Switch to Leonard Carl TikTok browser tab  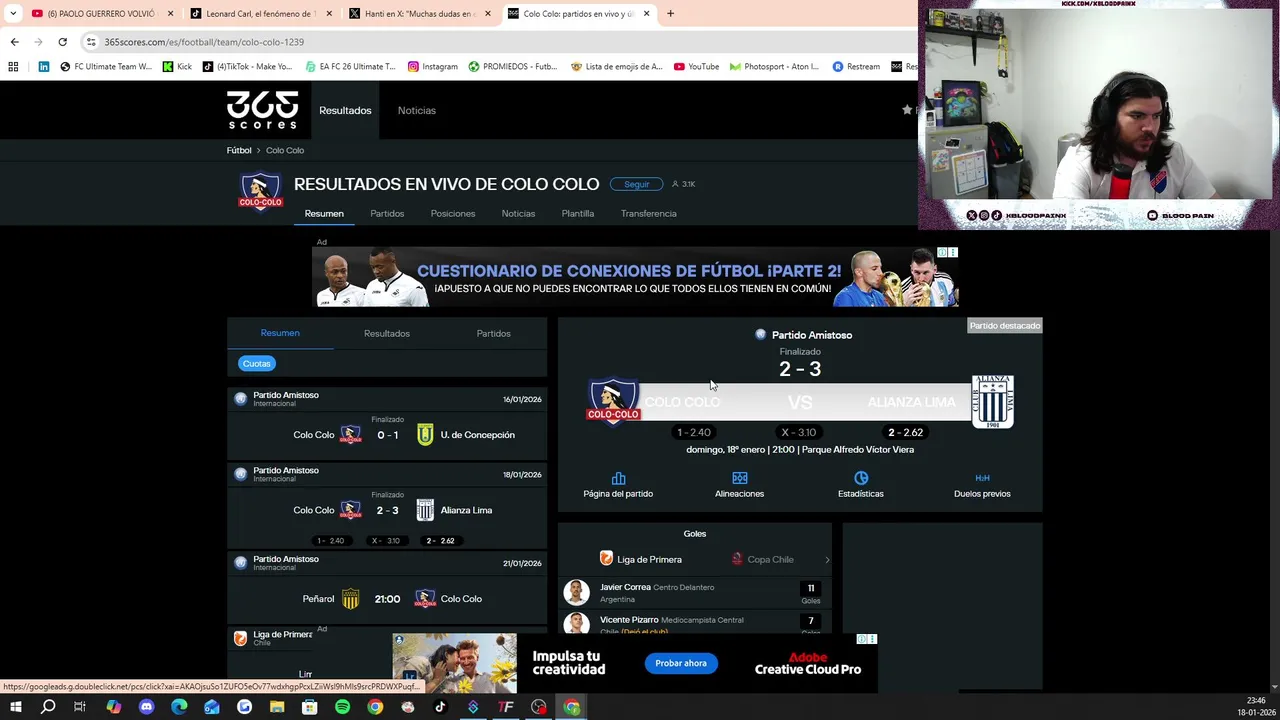260,14
